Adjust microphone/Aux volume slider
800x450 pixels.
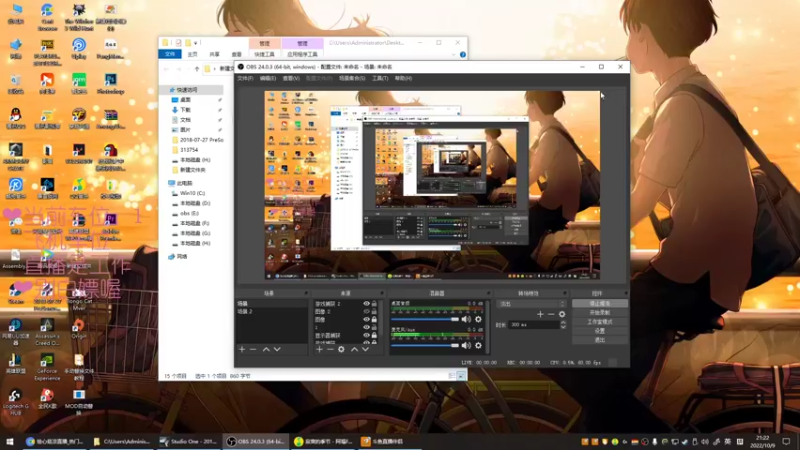(425, 345)
